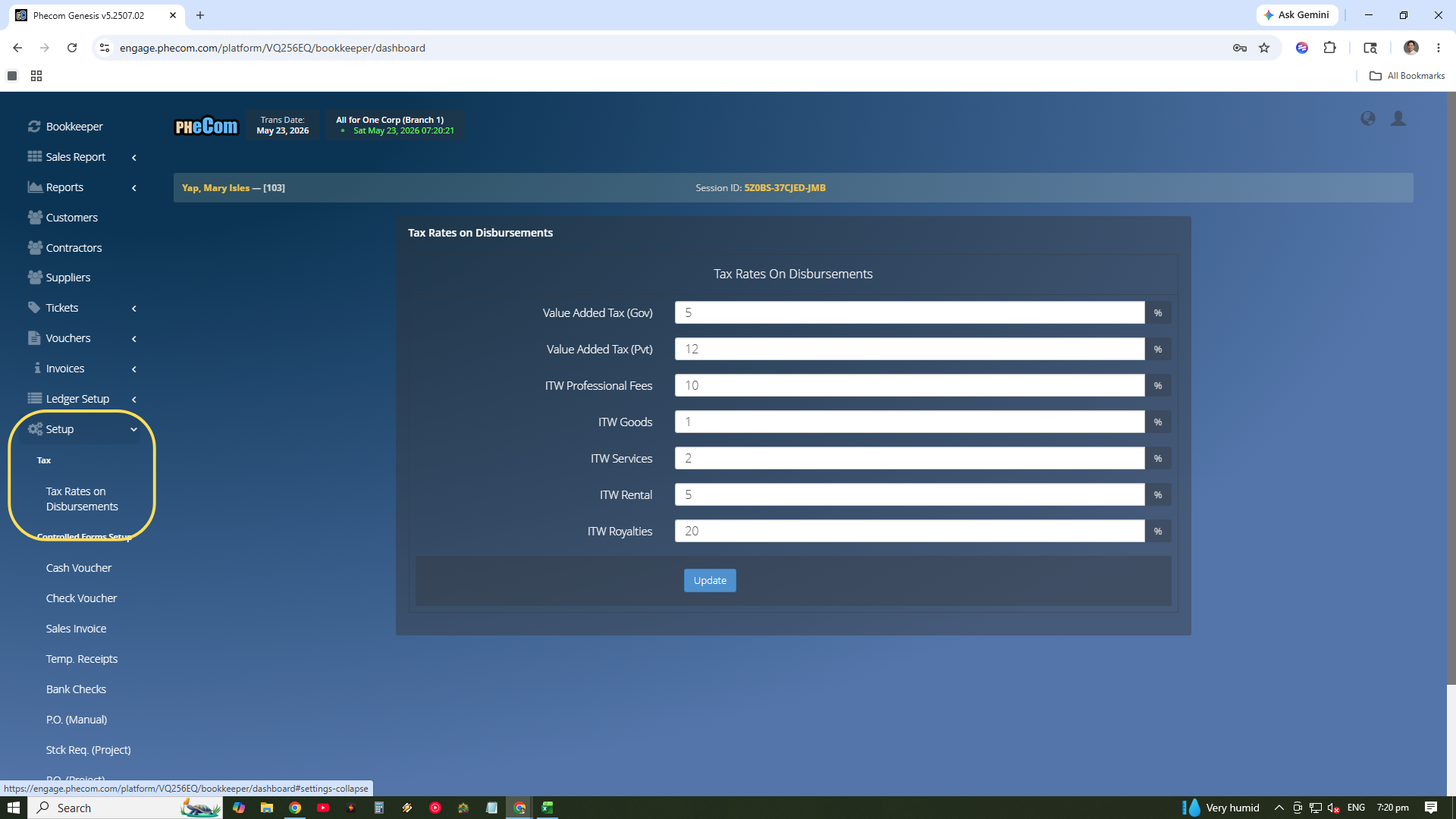Open Customers from the sidebar

(x=71, y=218)
